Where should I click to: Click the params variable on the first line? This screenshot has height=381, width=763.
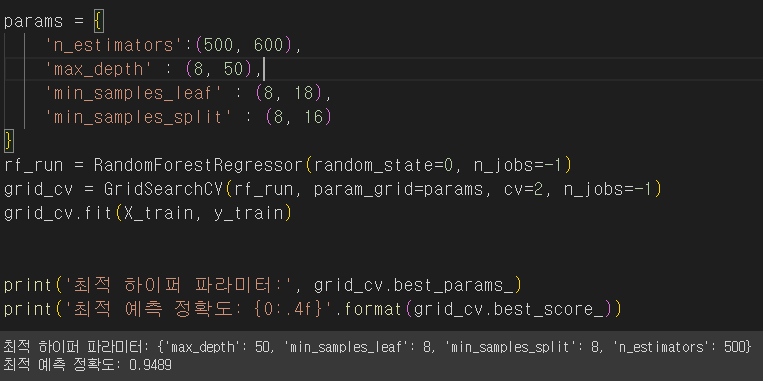point(34,22)
